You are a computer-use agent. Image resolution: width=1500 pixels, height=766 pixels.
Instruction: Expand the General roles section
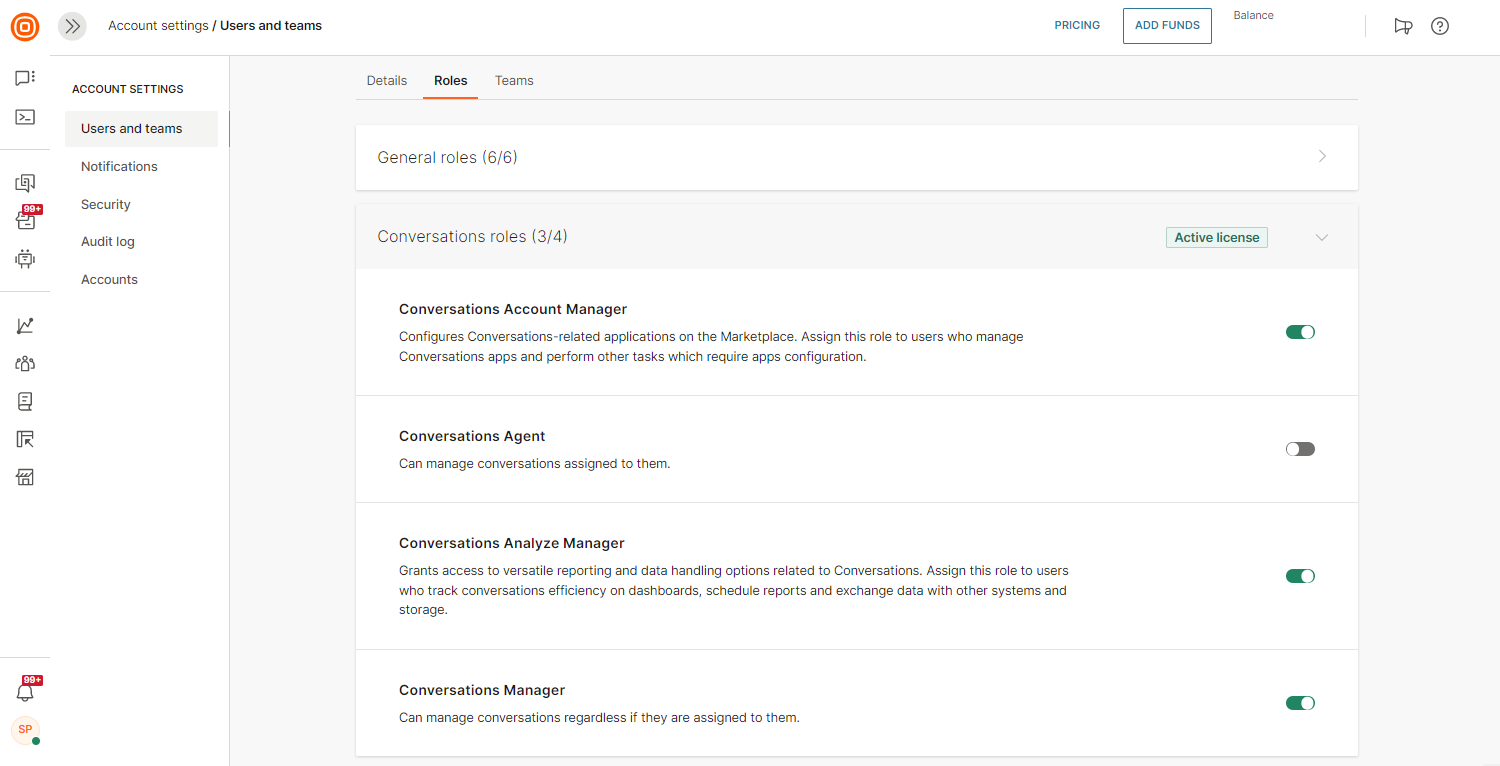tap(1322, 157)
